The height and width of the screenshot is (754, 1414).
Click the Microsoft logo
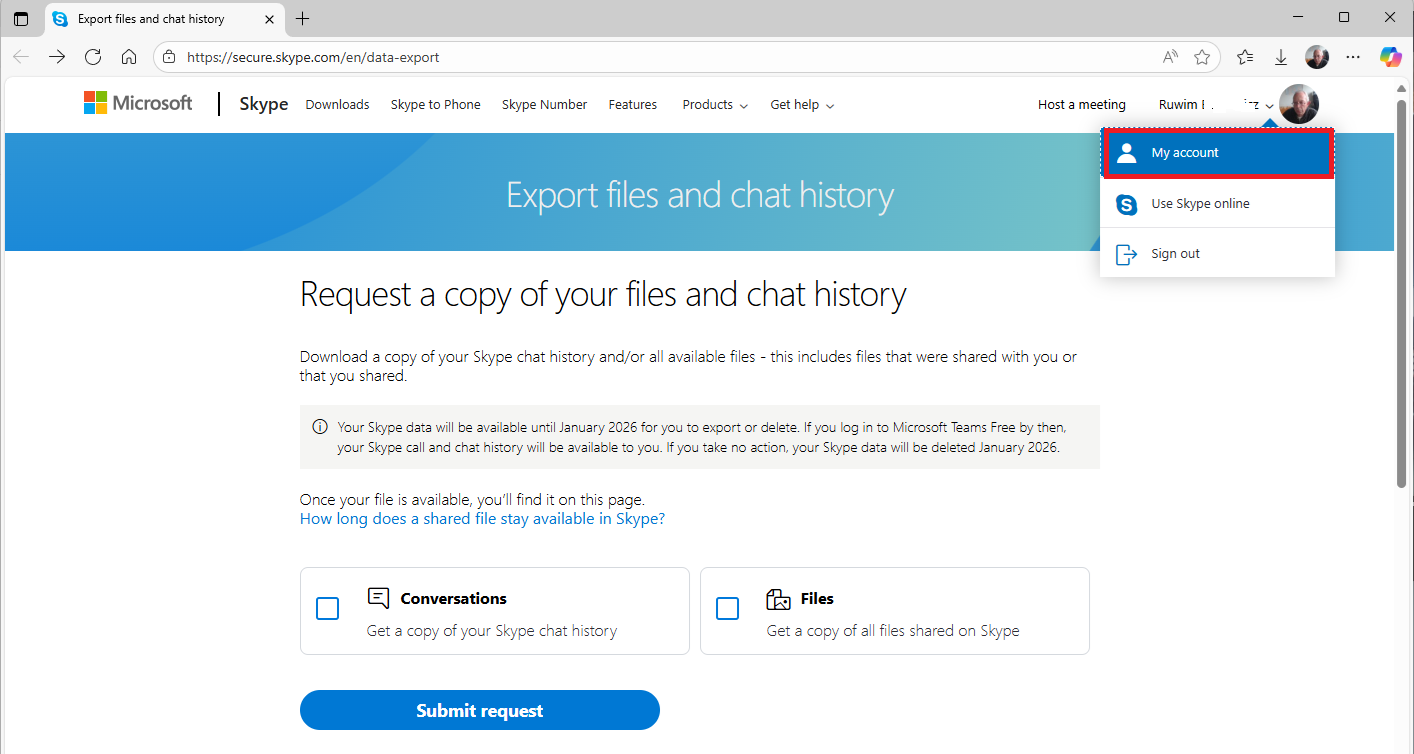point(138,103)
